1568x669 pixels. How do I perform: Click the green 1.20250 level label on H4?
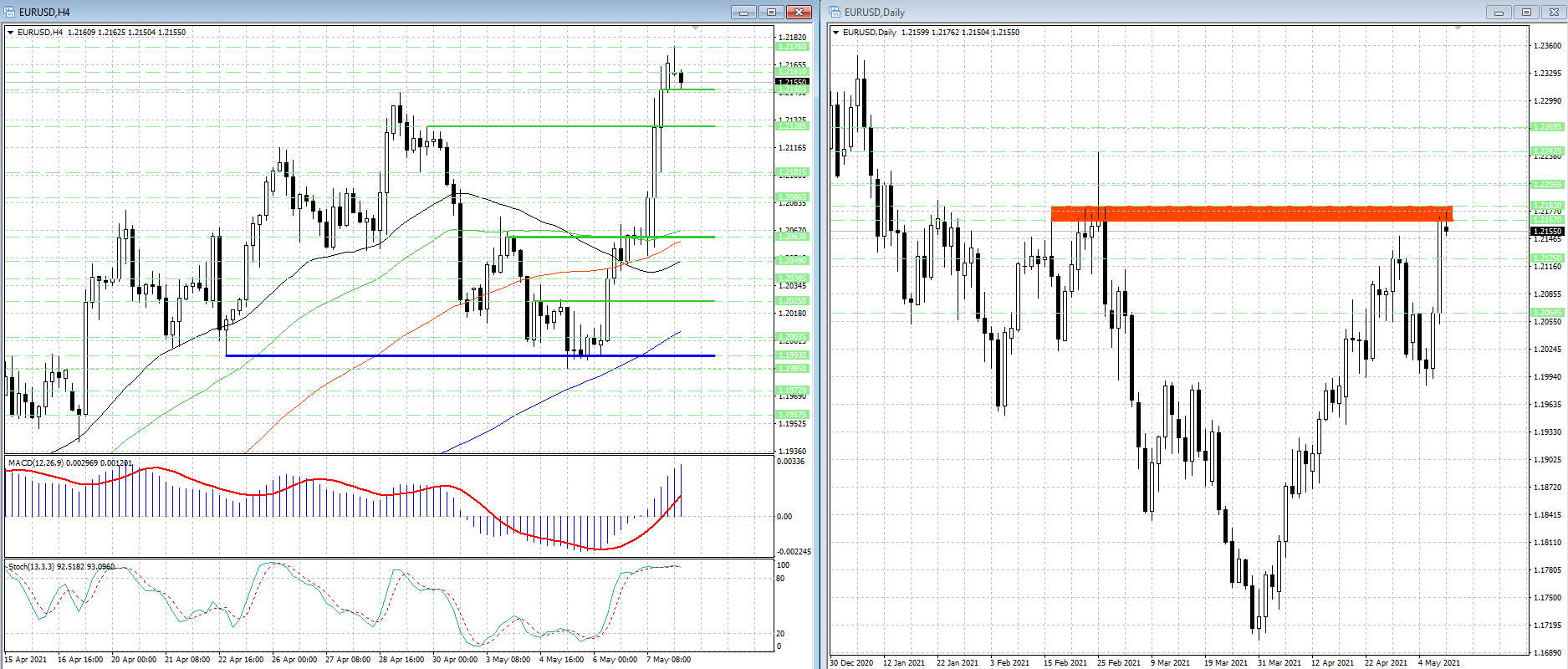[793, 301]
